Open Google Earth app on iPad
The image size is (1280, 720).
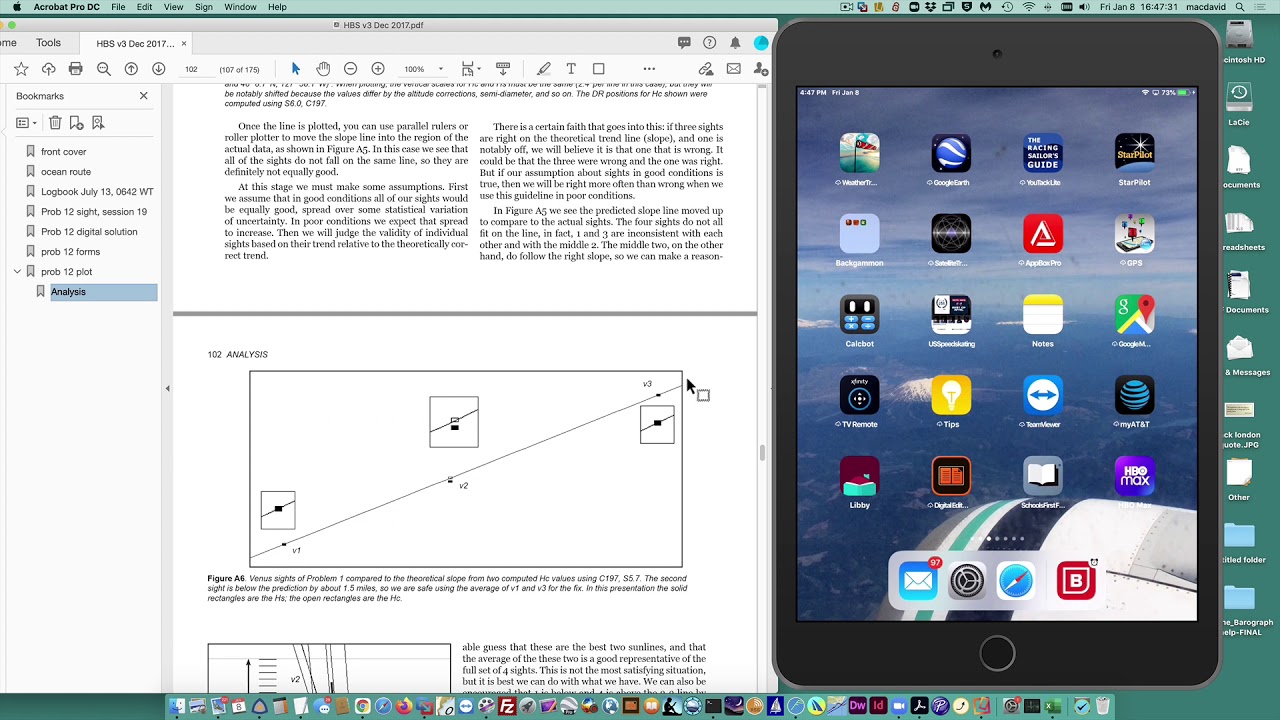tap(951, 153)
